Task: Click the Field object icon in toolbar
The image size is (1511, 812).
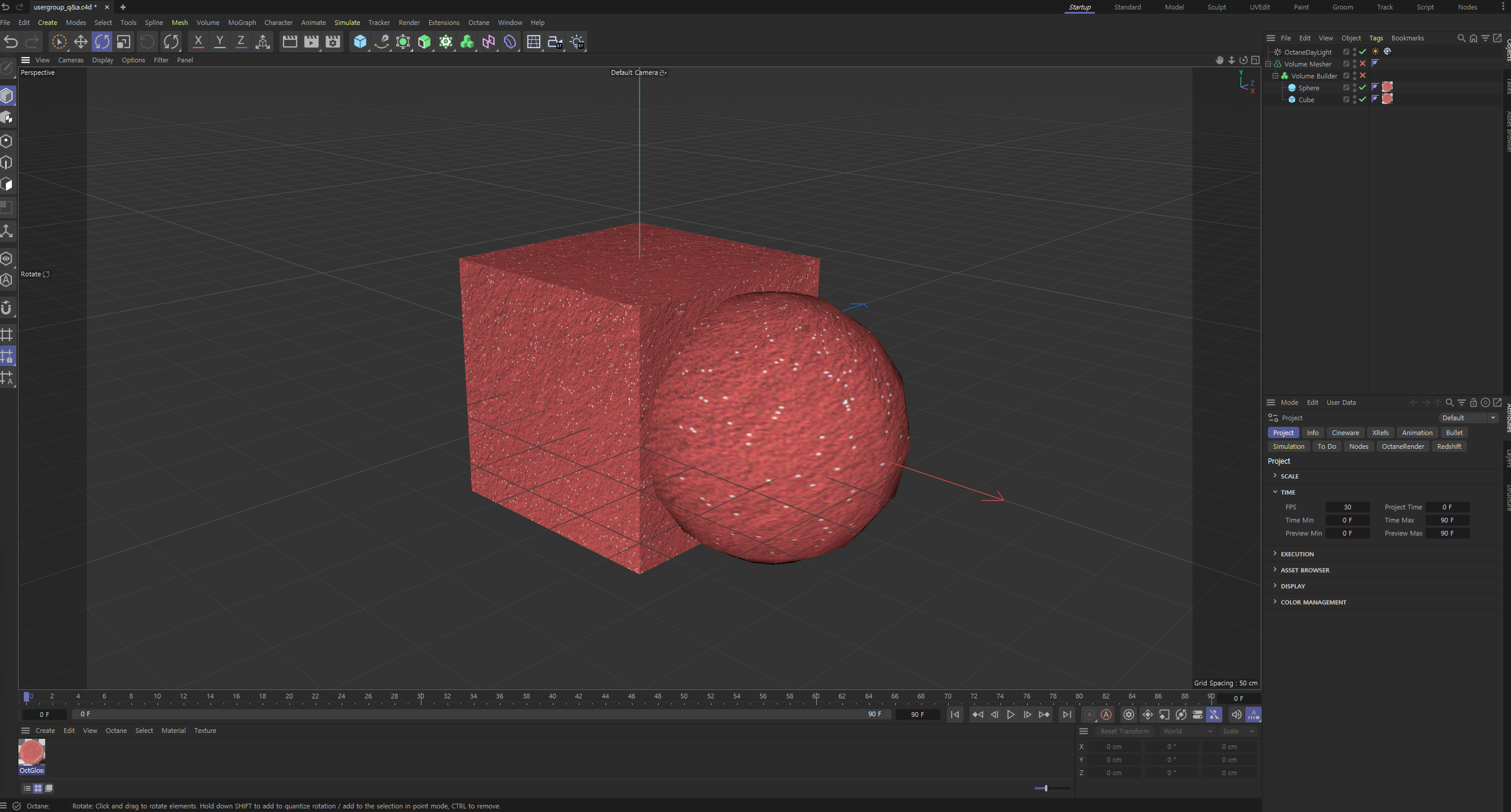Action: coord(510,42)
